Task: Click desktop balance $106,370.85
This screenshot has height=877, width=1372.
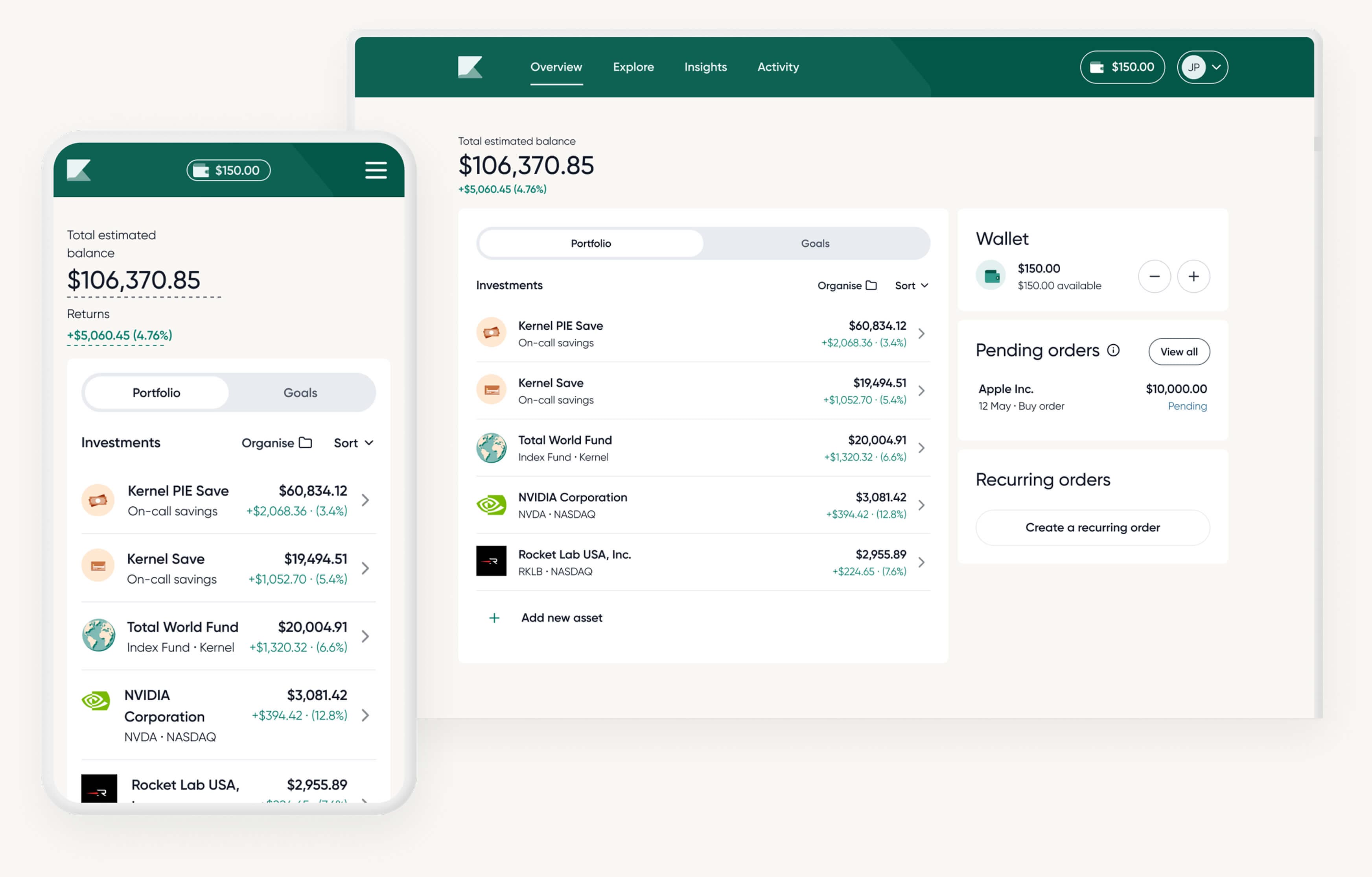Action: pos(526,165)
